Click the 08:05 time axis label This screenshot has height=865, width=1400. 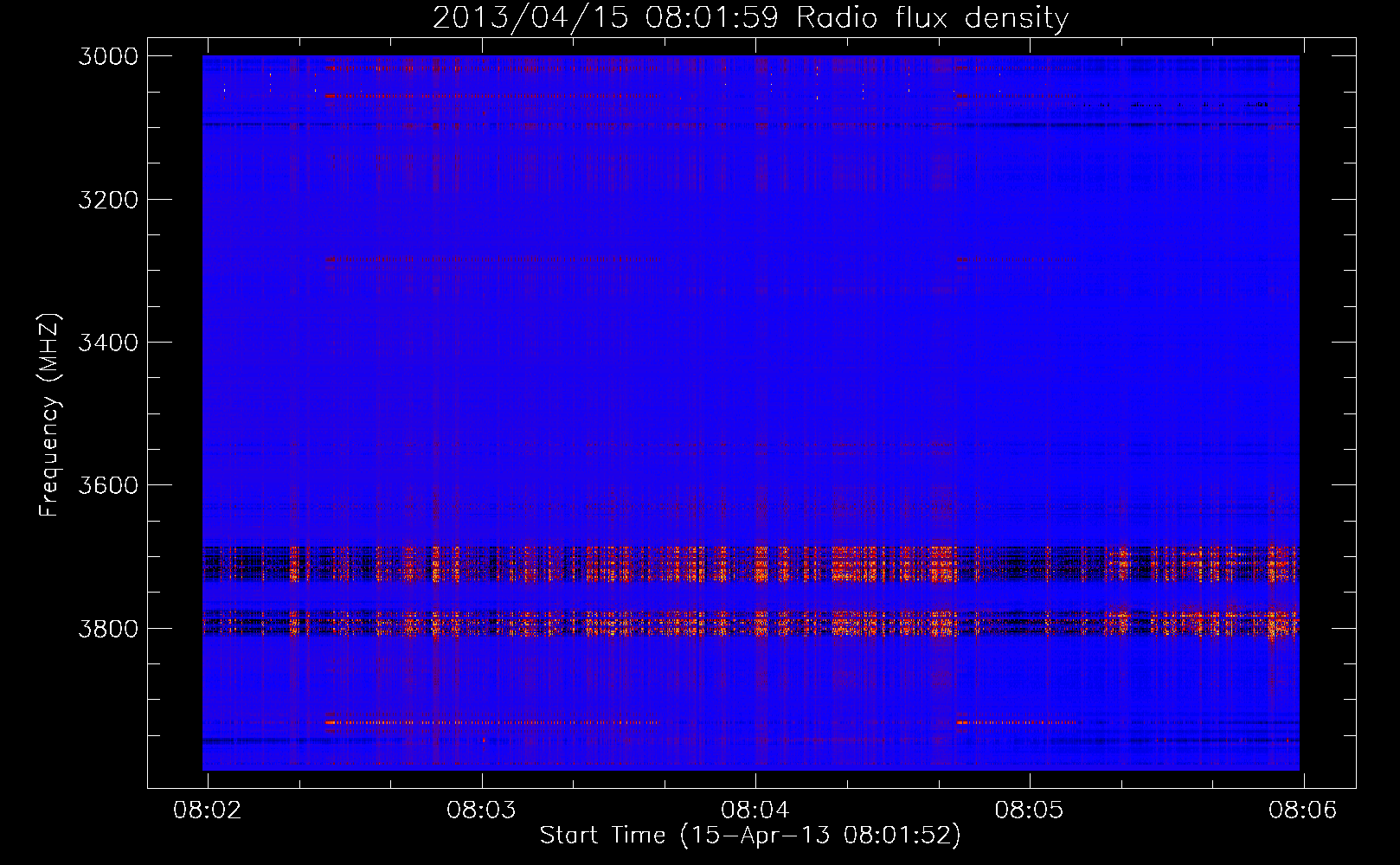1029,811
